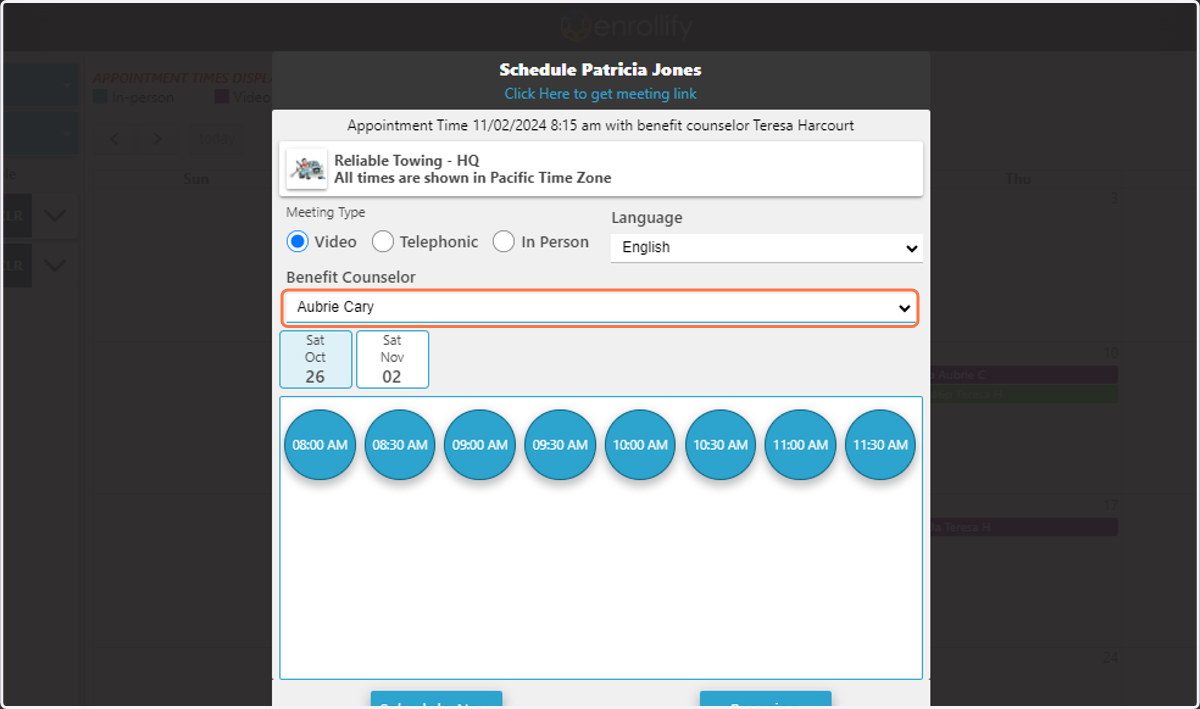
Task: Click the today button in the background calendar
Action: tap(217, 139)
